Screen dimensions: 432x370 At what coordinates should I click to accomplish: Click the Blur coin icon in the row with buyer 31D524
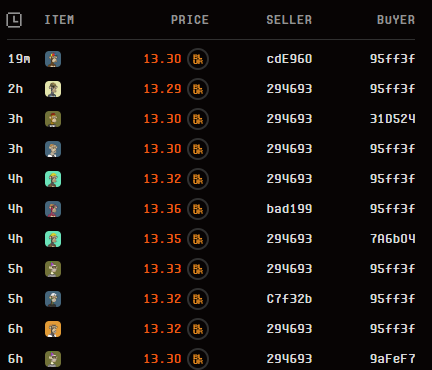tap(198, 119)
